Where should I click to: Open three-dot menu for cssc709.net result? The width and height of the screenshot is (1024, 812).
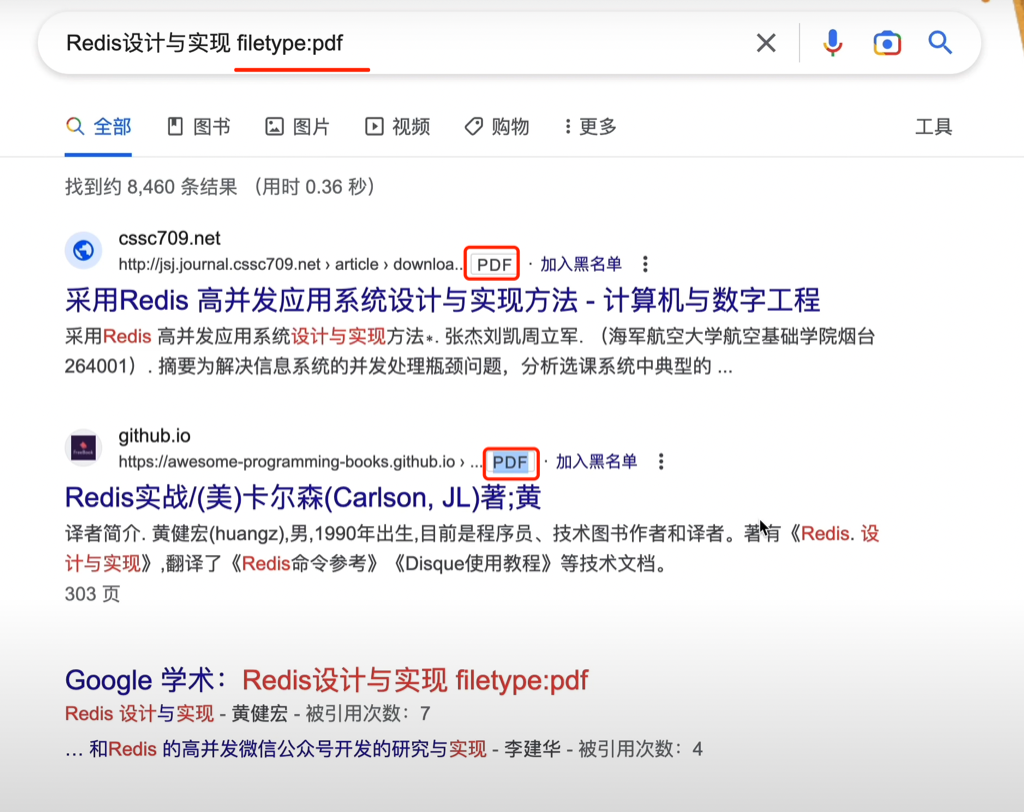(645, 264)
